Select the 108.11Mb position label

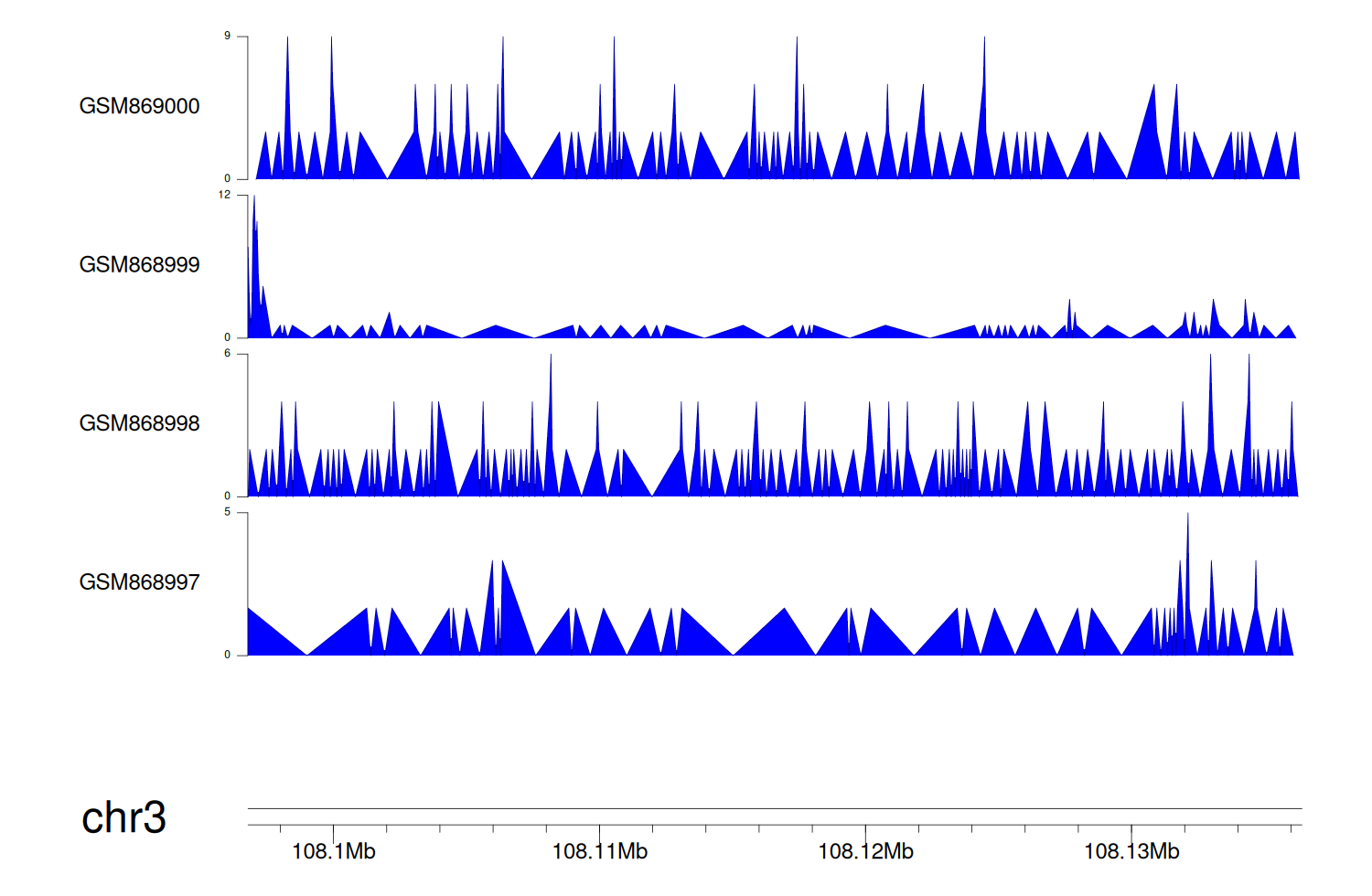[599, 852]
